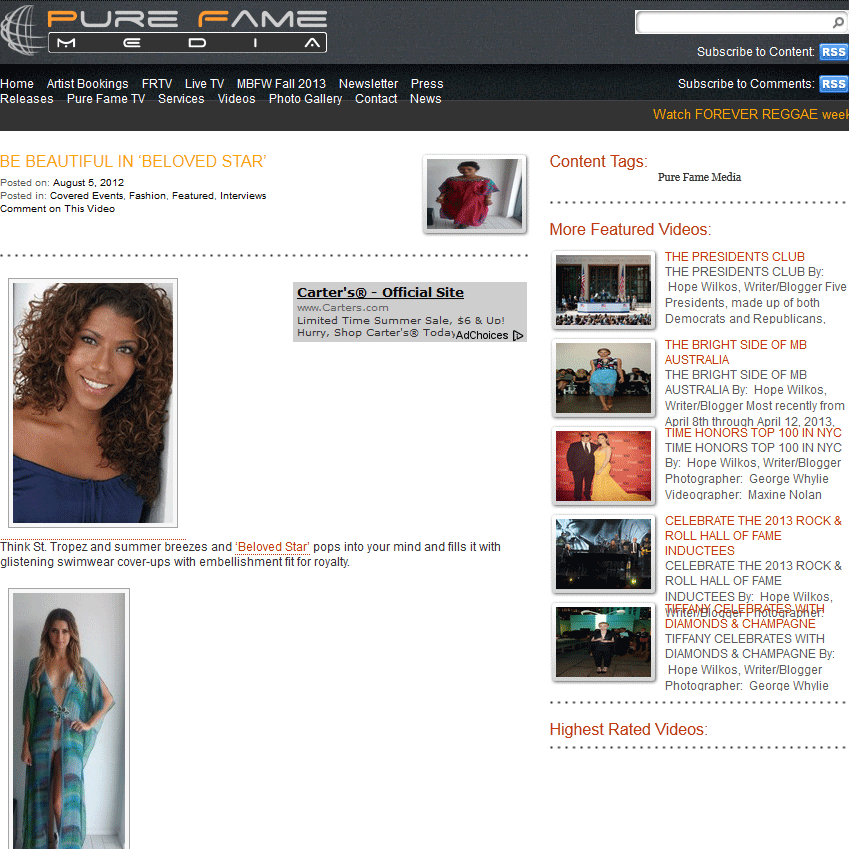Open Comment on This Video link
This screenshot has height=849, width=849.
pyautogui.click(x=57, y=209)
